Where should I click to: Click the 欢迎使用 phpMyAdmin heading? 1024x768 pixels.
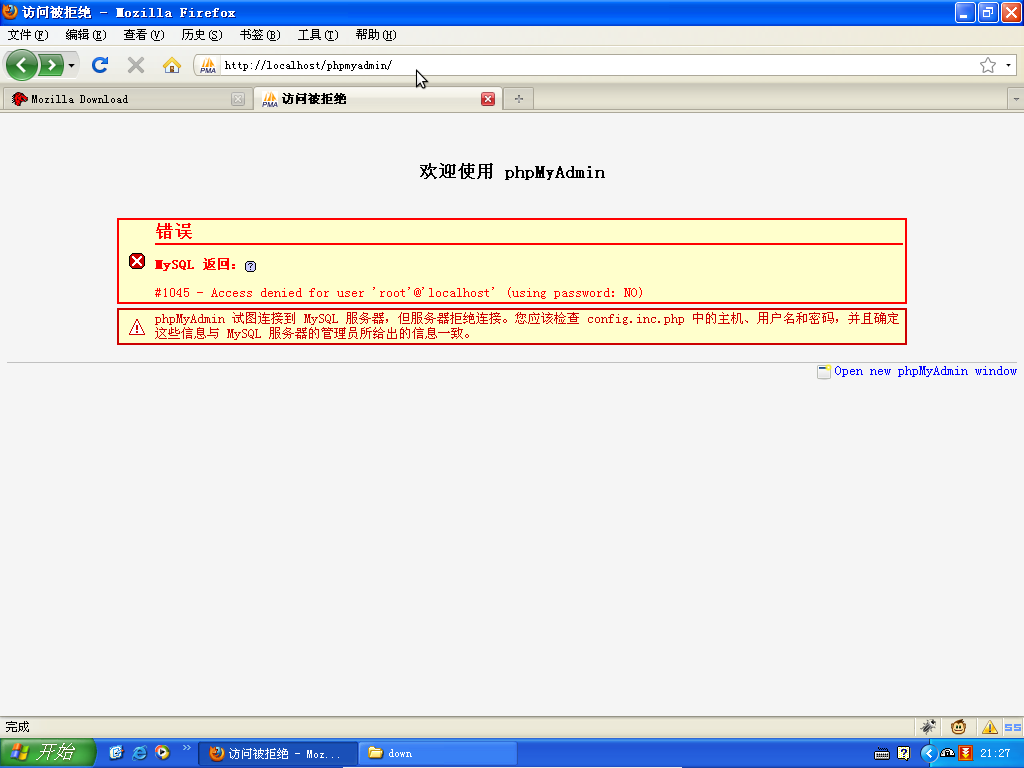click(x=512, y=172)
